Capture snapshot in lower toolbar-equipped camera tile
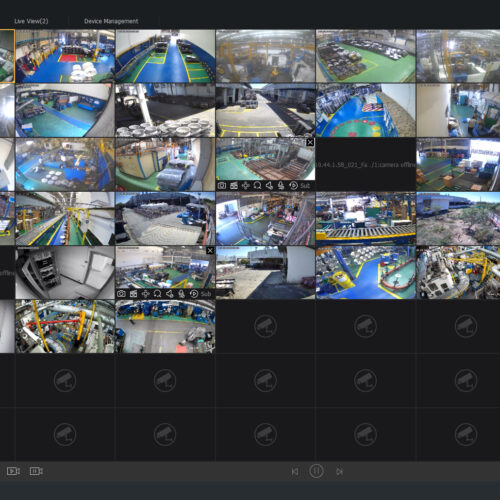 pyautogui.click(x=121, y=294)
